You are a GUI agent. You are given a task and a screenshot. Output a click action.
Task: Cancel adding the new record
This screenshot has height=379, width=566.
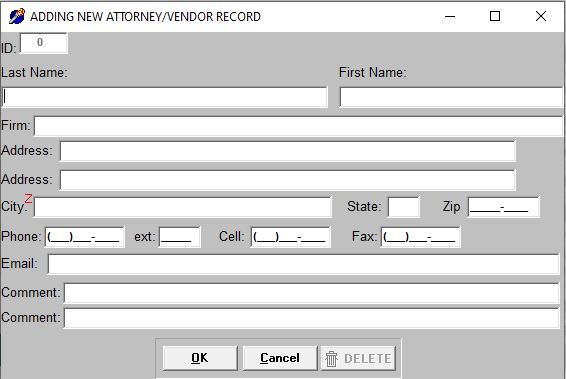(280, 358)
